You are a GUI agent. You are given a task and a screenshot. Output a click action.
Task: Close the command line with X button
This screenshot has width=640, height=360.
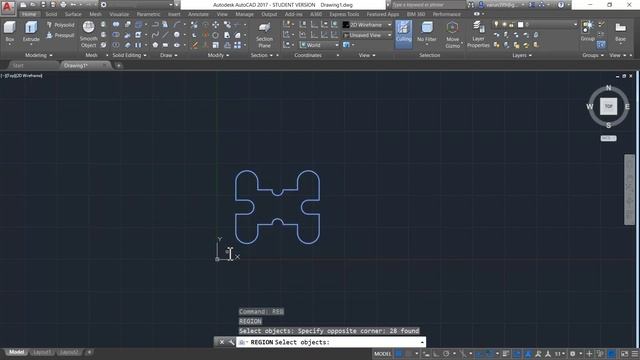222,342
